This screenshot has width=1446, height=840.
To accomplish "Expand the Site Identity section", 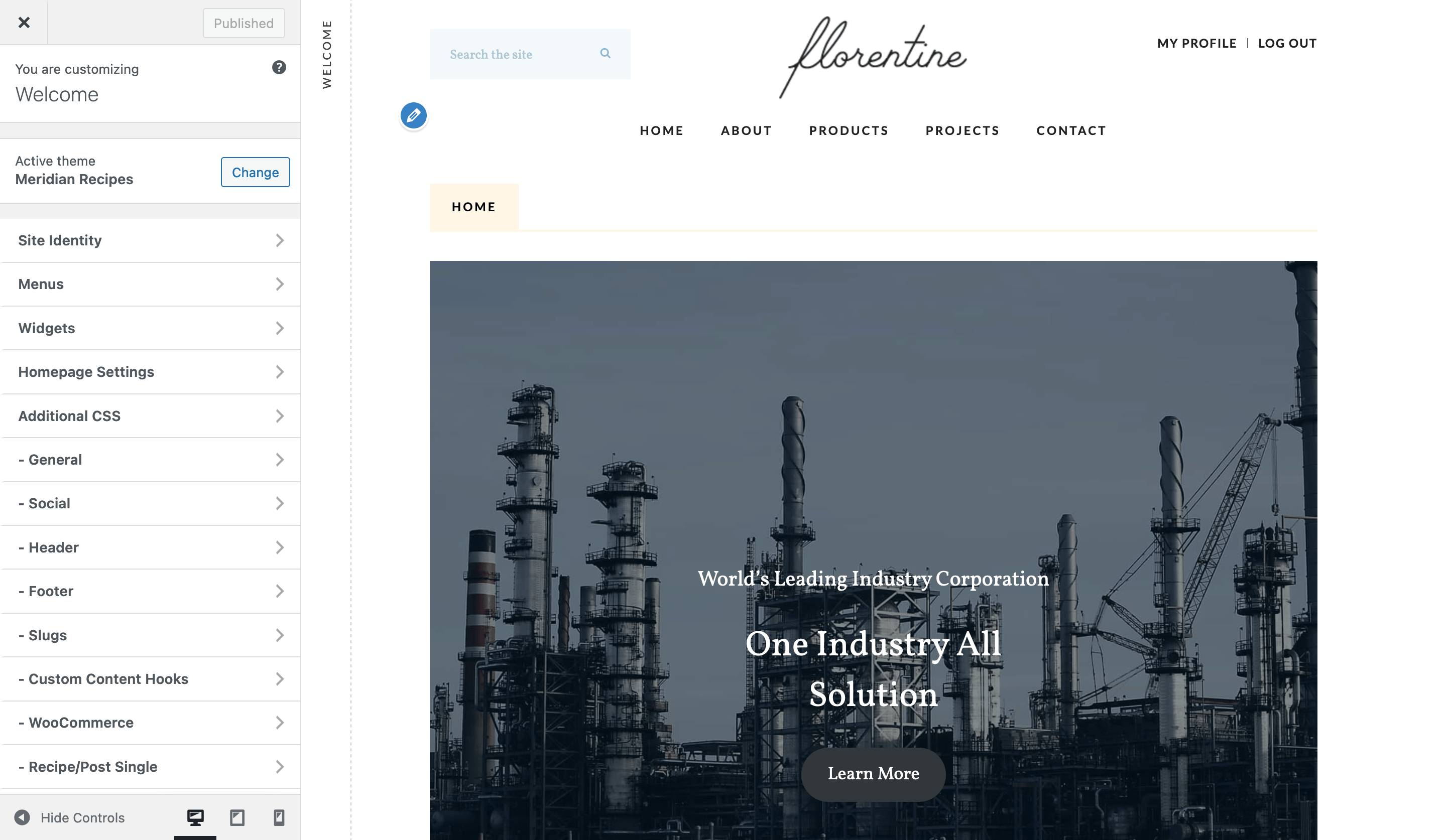I will (151, 240).
